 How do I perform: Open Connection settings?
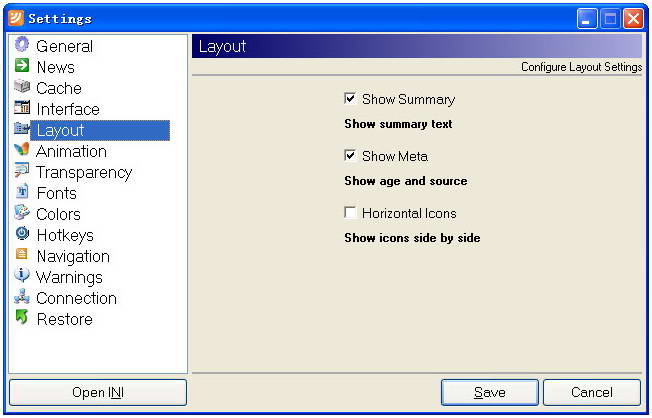pos(77,298)
